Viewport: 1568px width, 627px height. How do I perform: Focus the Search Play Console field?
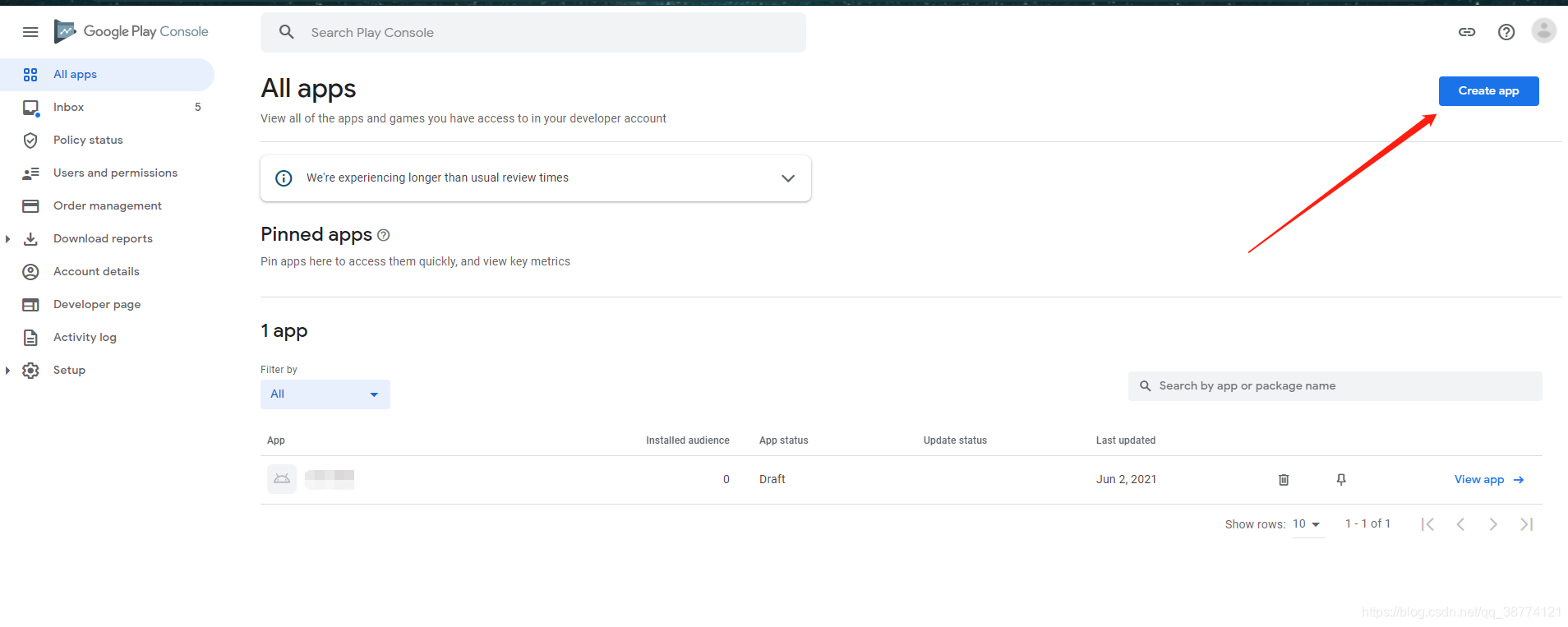pos(533,32)
